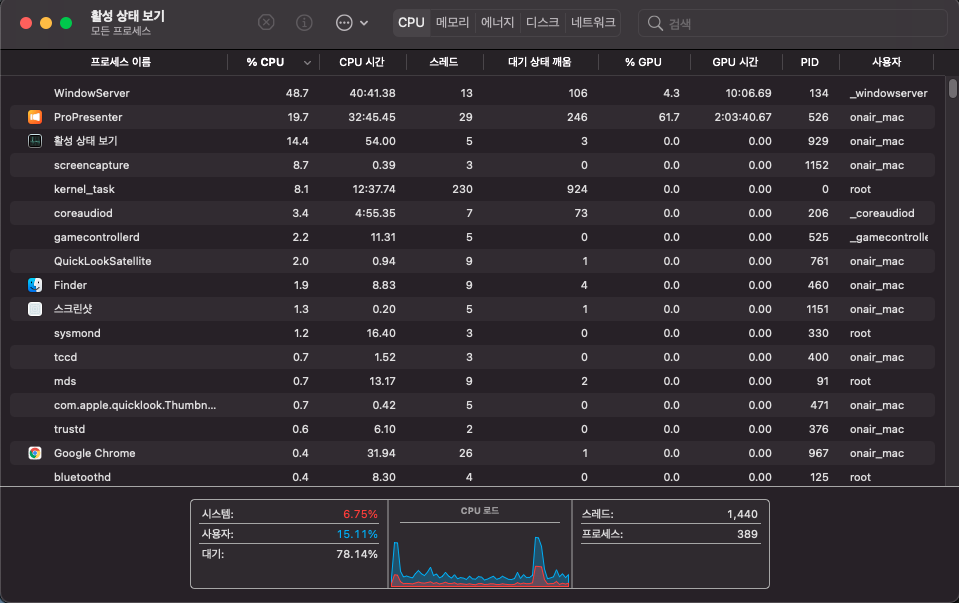Select the ProPresenter process name

pos(88,117)
